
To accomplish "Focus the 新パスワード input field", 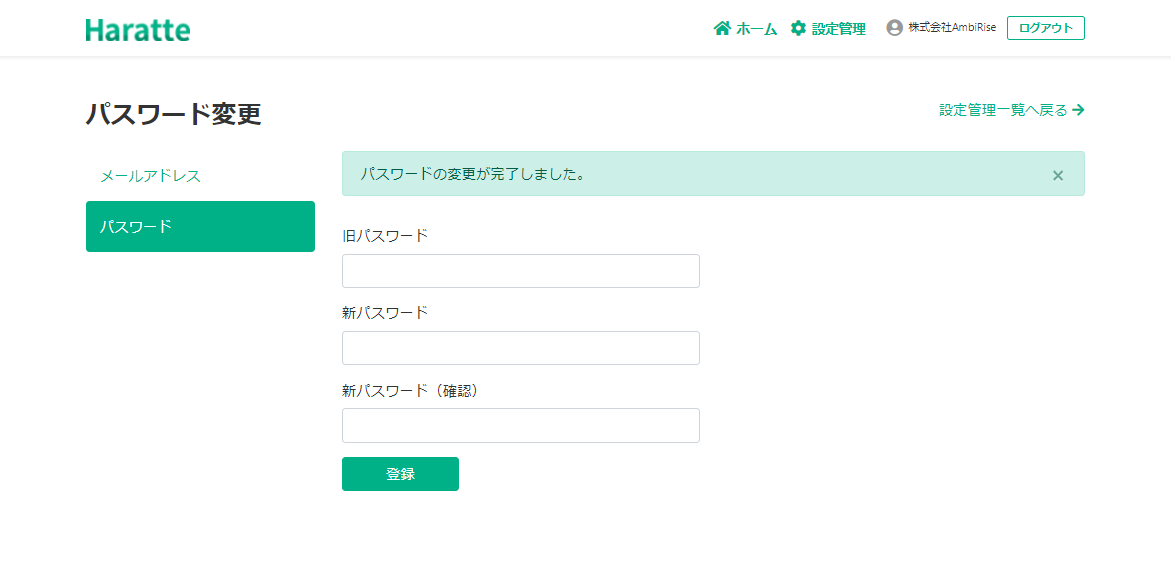I will coord(520,348).
